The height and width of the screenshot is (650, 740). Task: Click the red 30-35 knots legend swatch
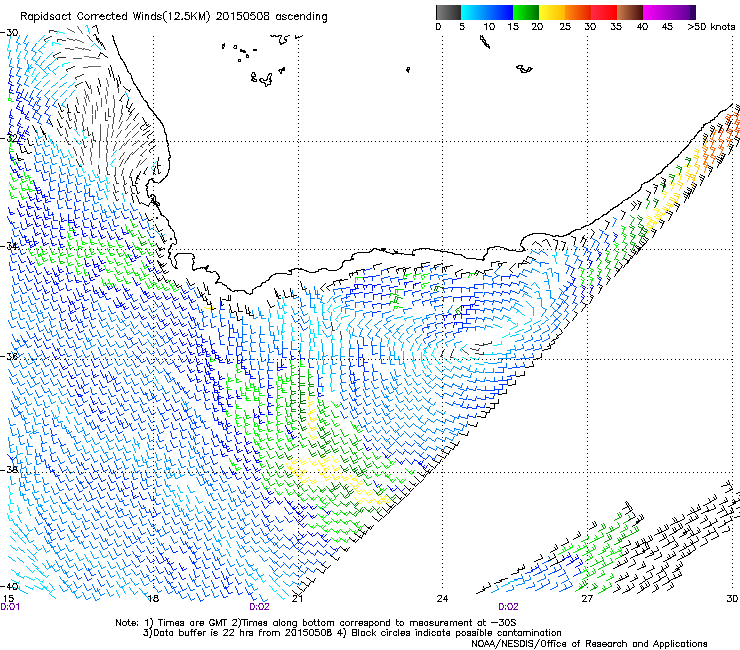coord(604,12)
